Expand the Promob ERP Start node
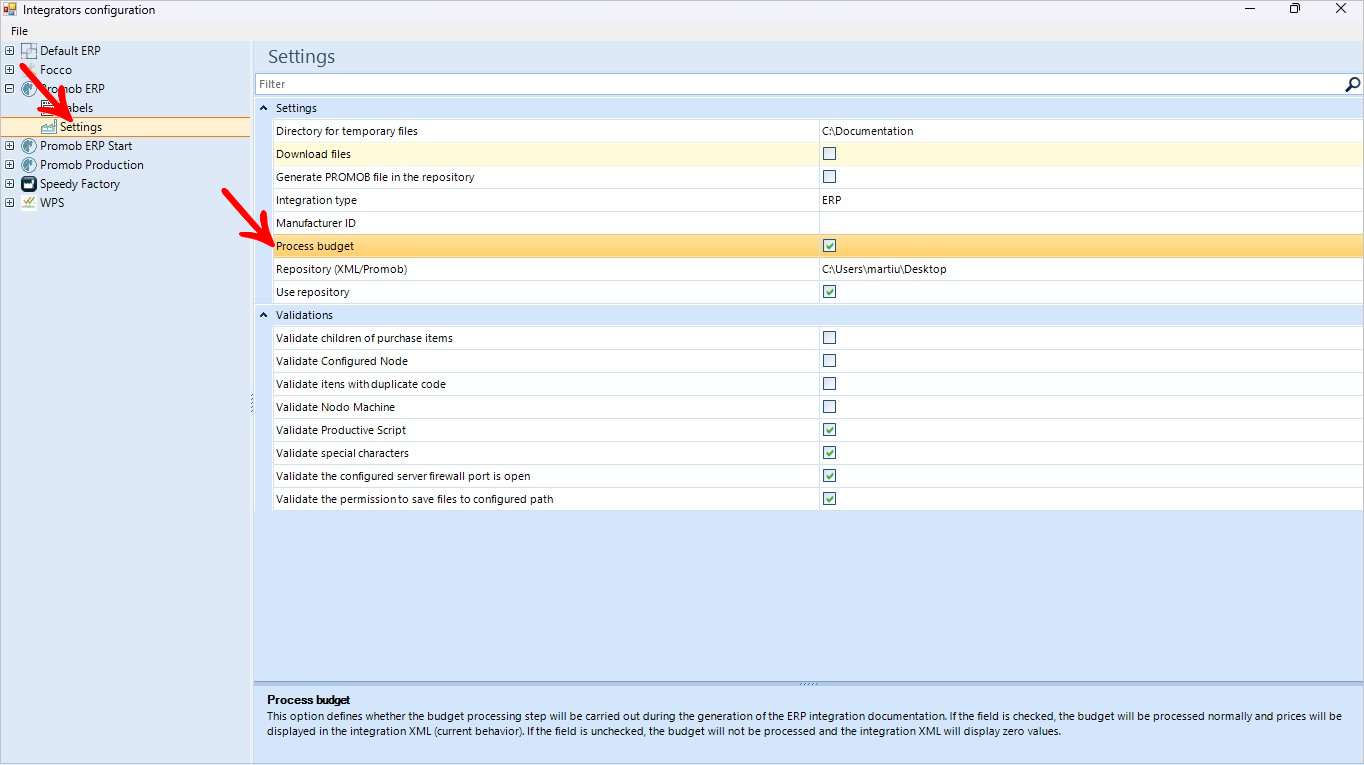This screenshot has height=765, width=1364. 10,146
